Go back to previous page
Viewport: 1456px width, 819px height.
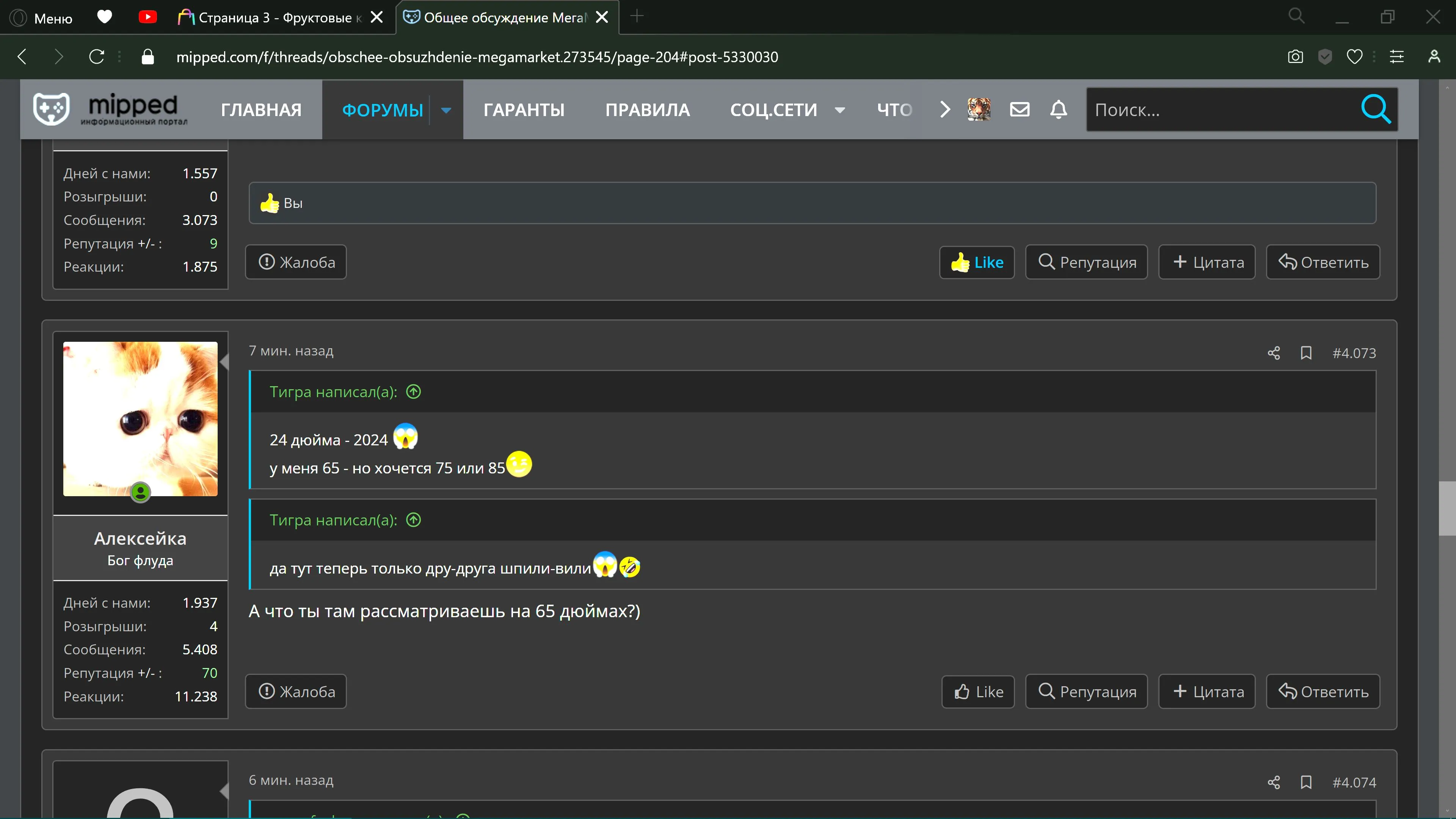tap(23, 57)
